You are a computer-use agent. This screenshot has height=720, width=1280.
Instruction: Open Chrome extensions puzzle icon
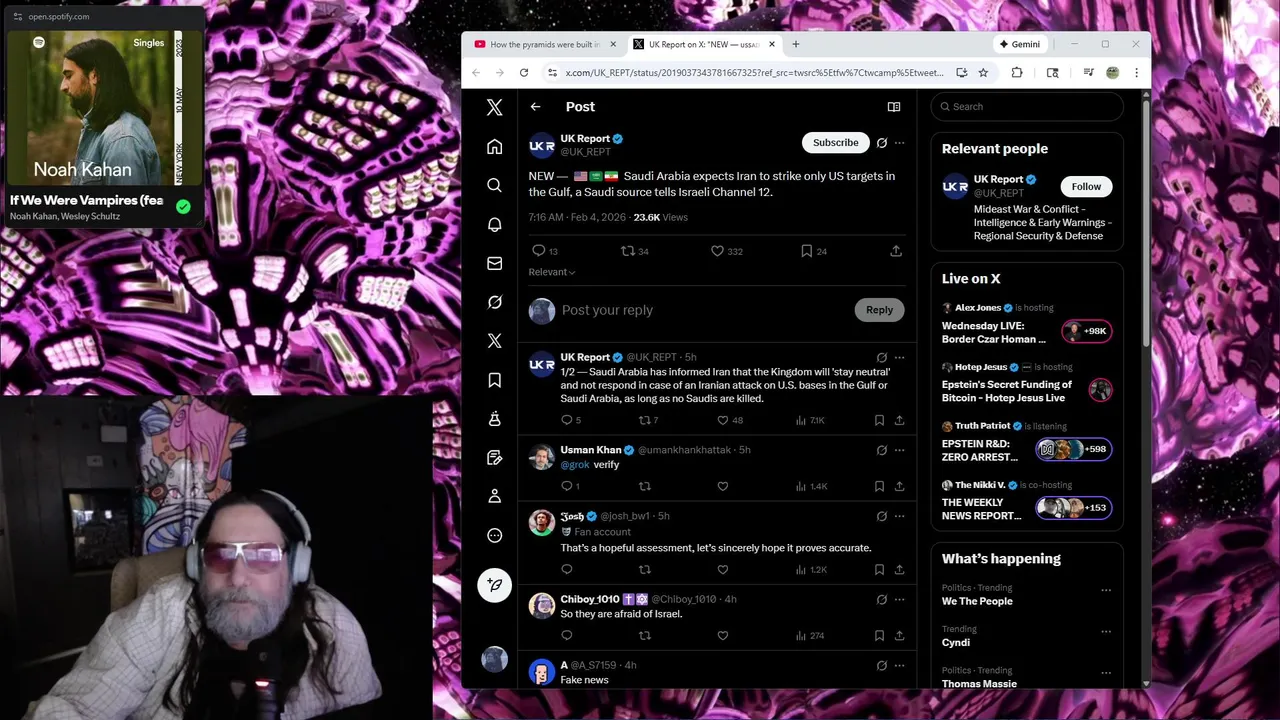[x=1017, y=72]
